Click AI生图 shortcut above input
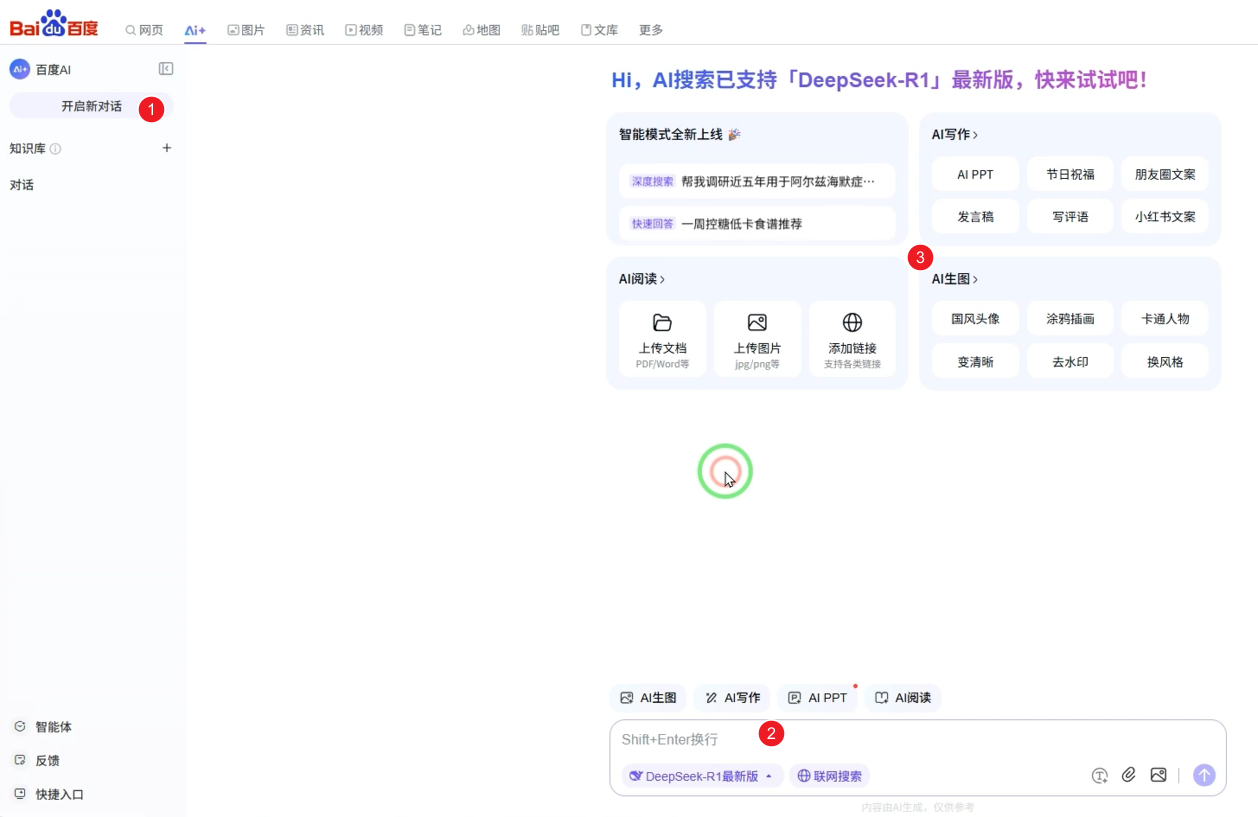This screenshot has width=1258, height=817. (x=649, y=698)
